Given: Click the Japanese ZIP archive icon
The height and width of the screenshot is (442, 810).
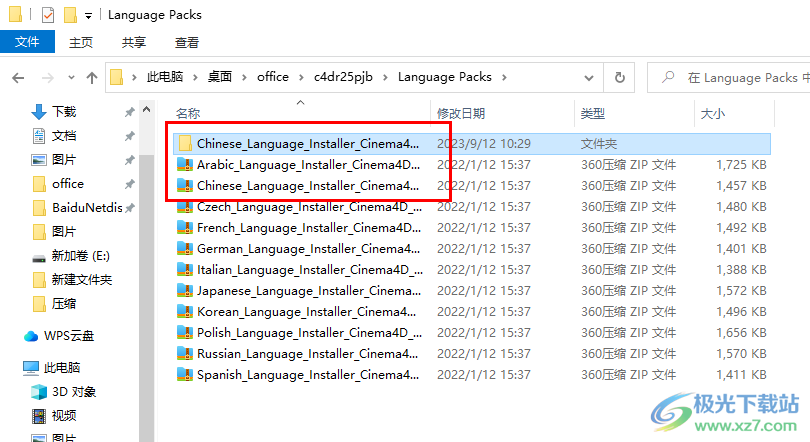Looking at the screenshot, I should coord(184,291).
